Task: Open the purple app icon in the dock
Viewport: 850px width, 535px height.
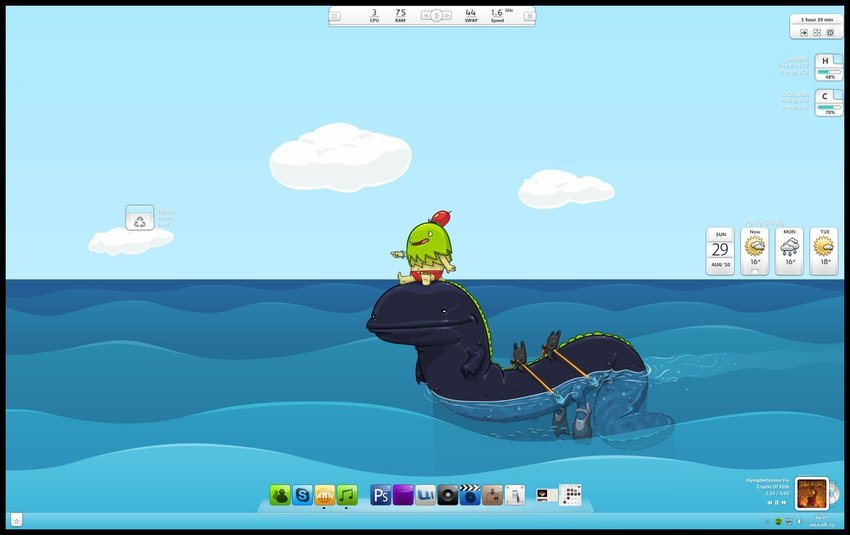Action: [403, 495]
